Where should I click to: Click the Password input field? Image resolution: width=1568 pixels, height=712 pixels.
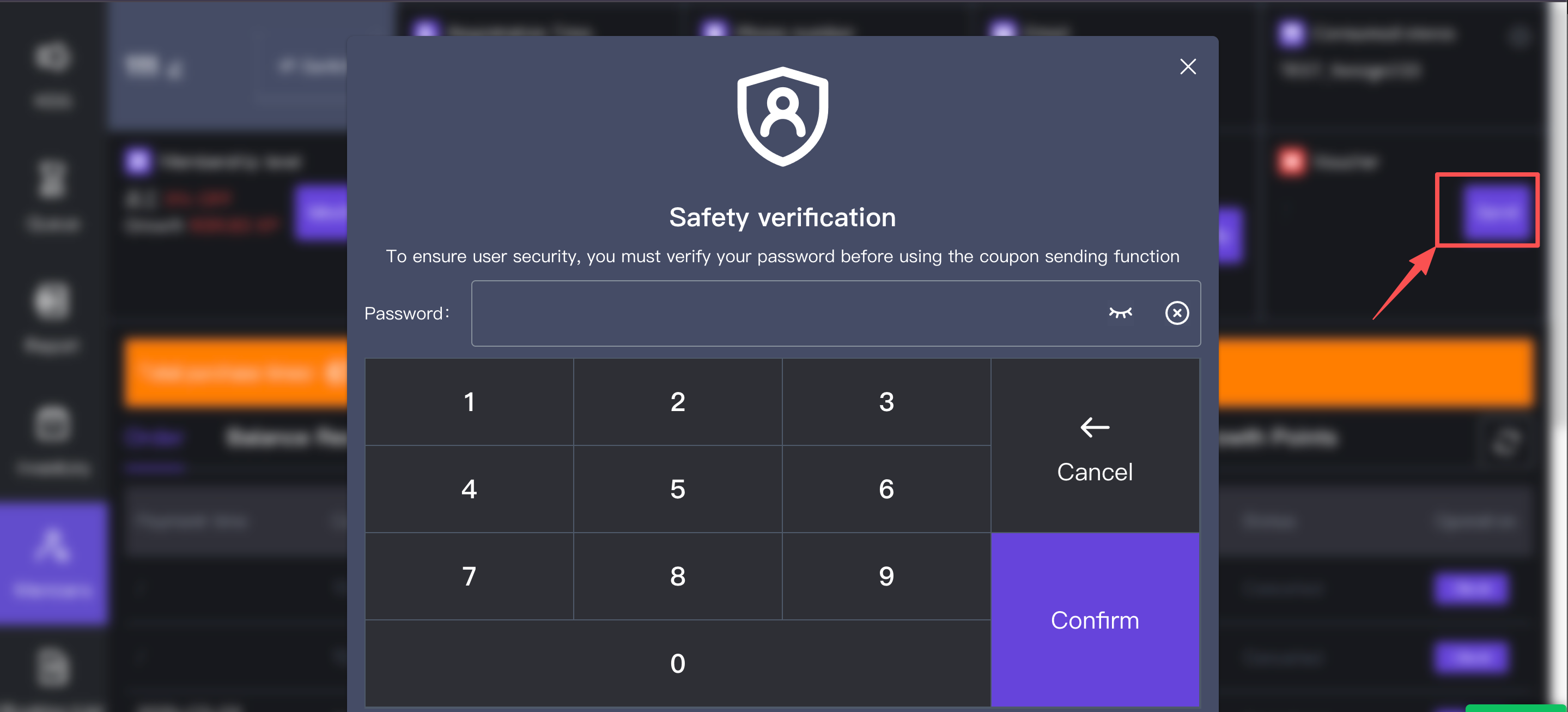tap(785, 313)
